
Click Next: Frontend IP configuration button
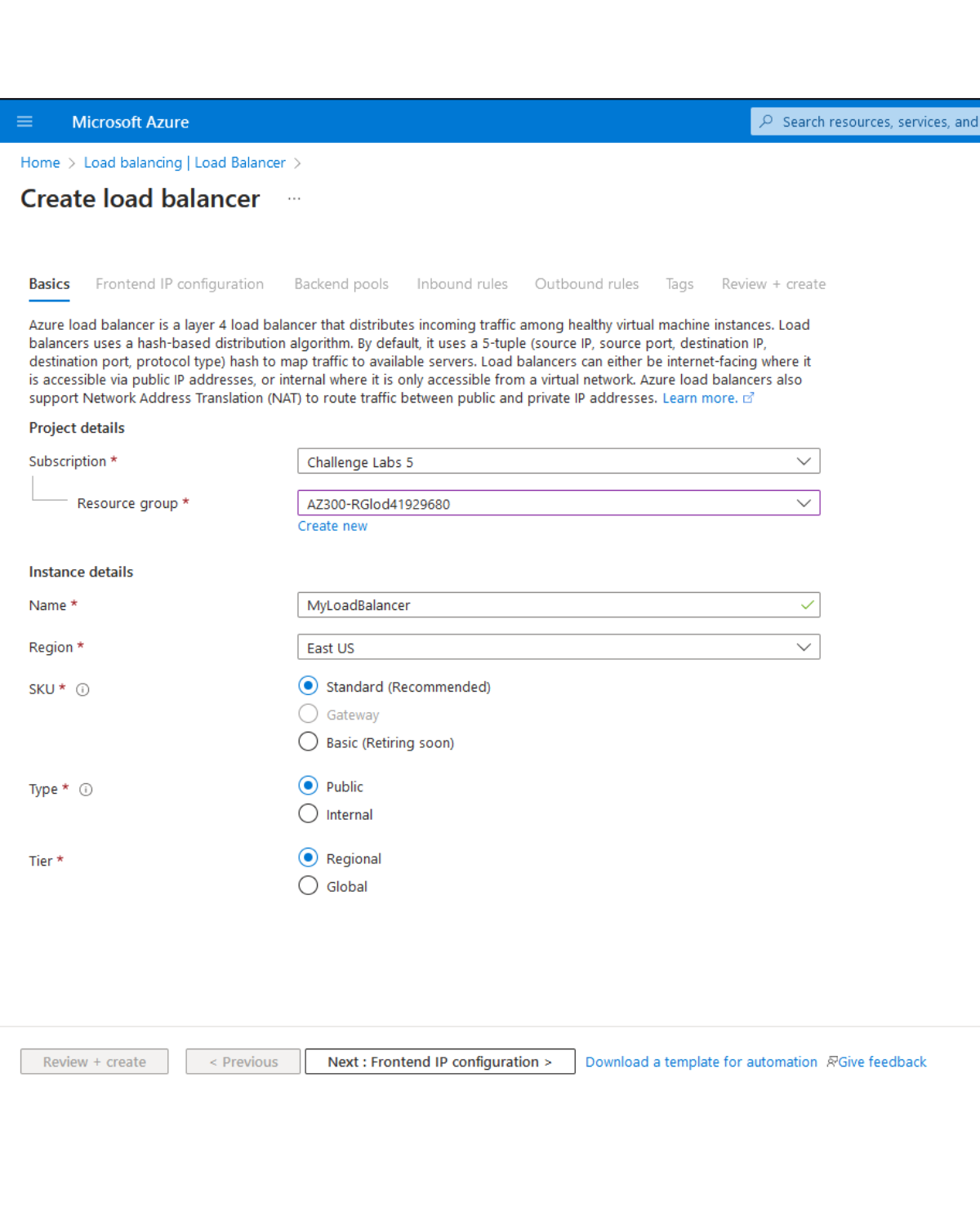pyautogui.click(x=440, y=1062)
